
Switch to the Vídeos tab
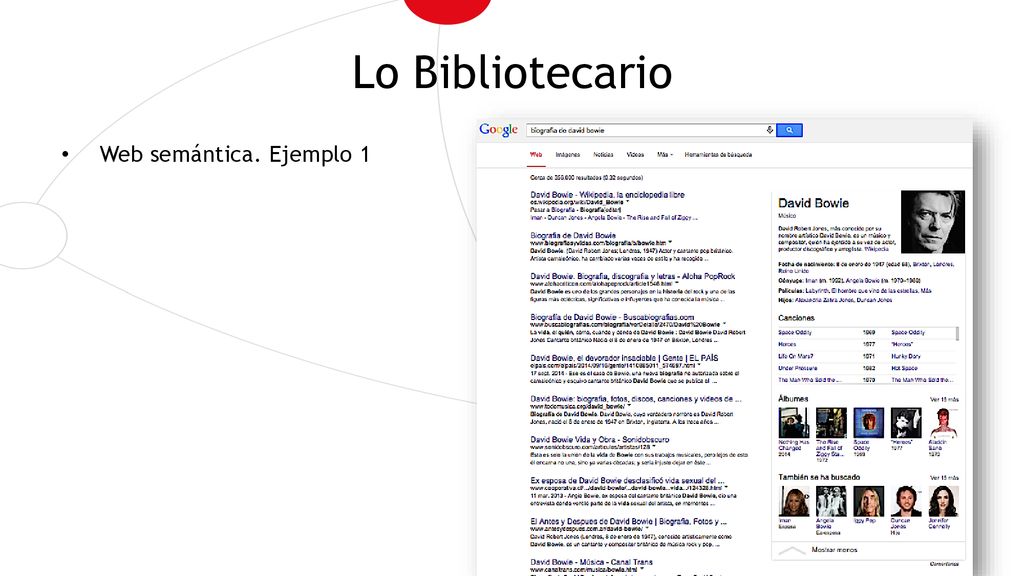click(x=635, y=155)
